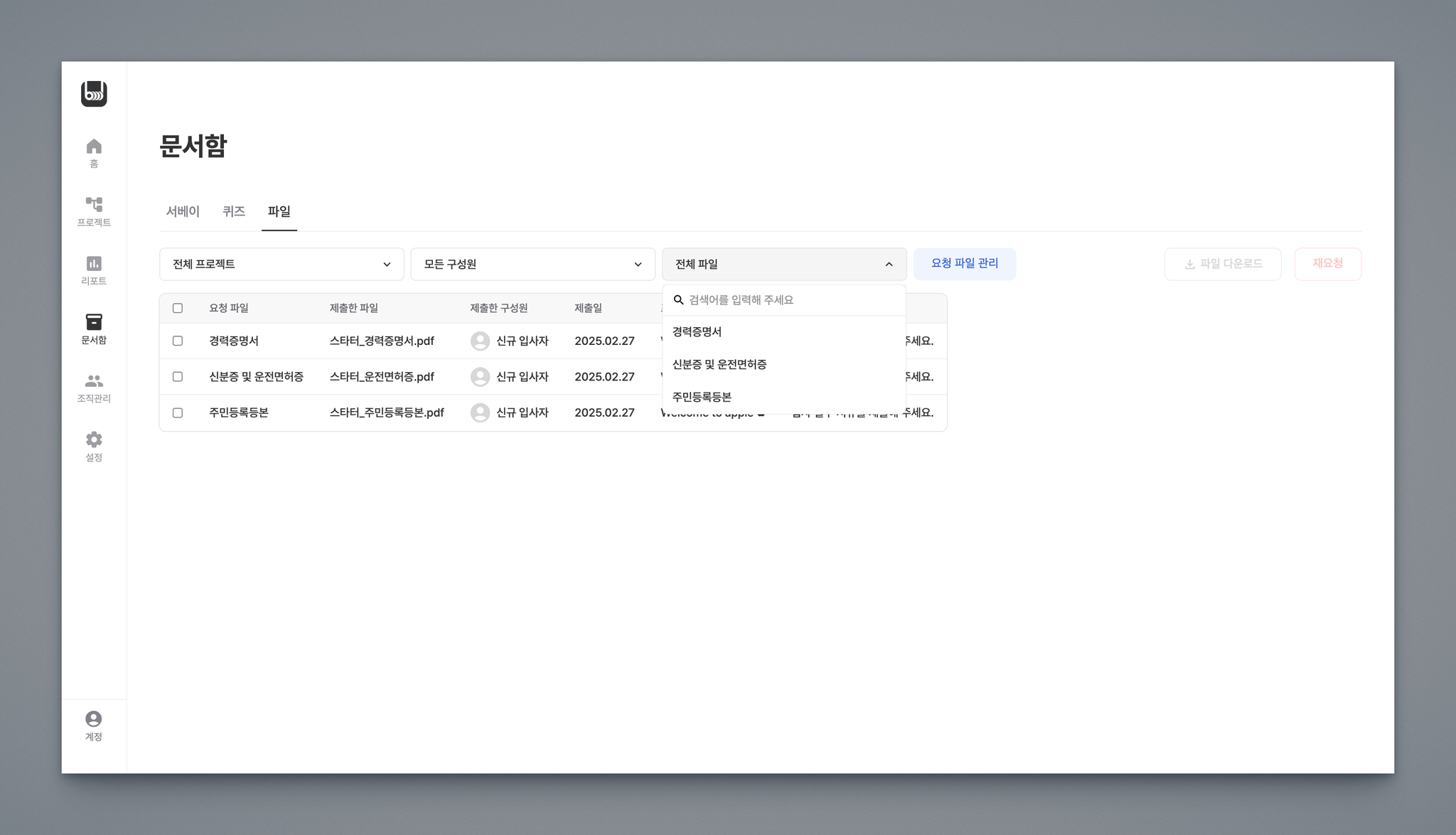Expand the 모든 구성원 dropdown
This screenshot has width=1456, height=835.
click(x=532, y=265)
